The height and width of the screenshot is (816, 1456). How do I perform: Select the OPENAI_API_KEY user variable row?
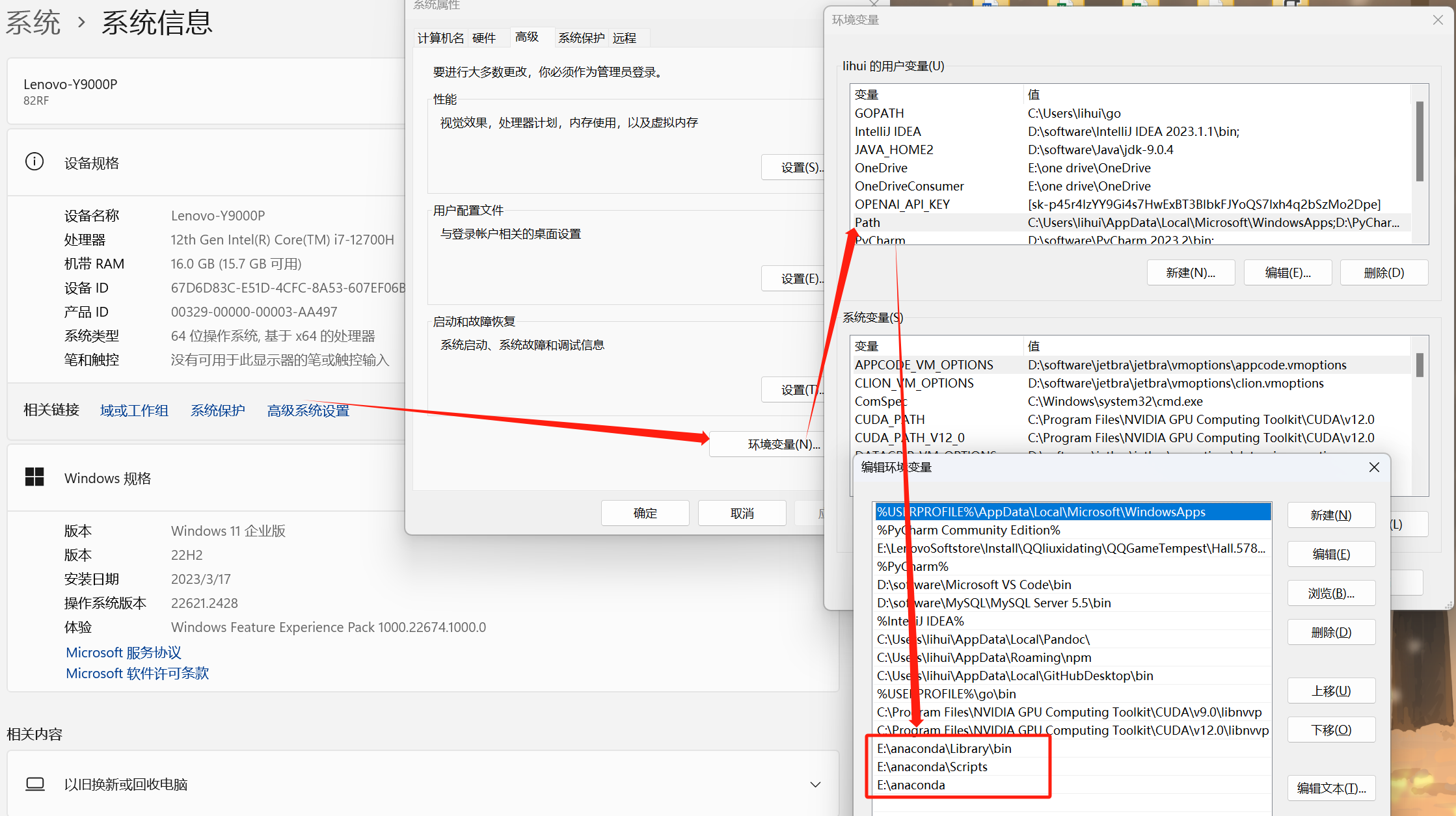tap(902, 204)
